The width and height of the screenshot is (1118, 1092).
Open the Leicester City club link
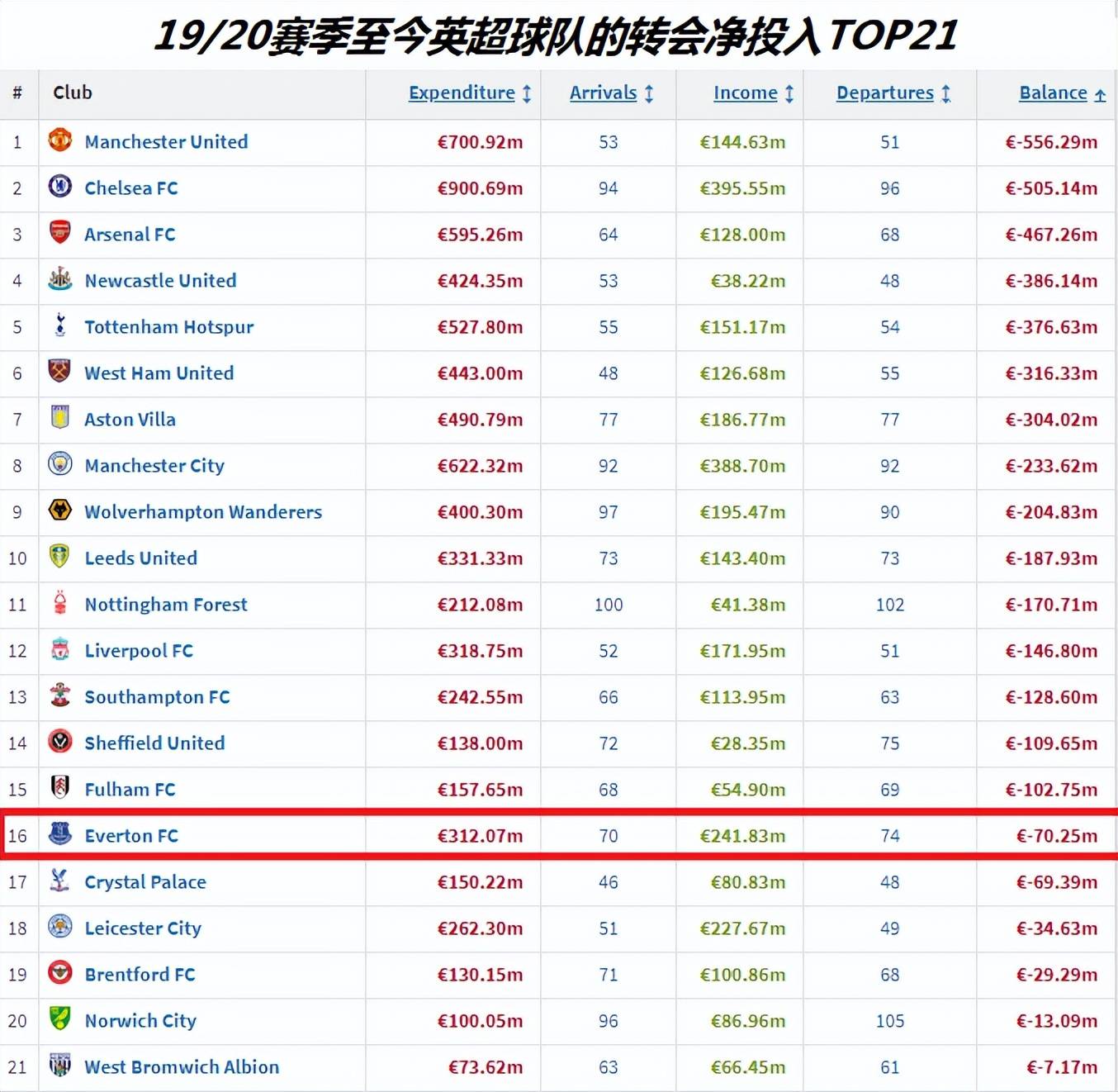pos(143,929)
